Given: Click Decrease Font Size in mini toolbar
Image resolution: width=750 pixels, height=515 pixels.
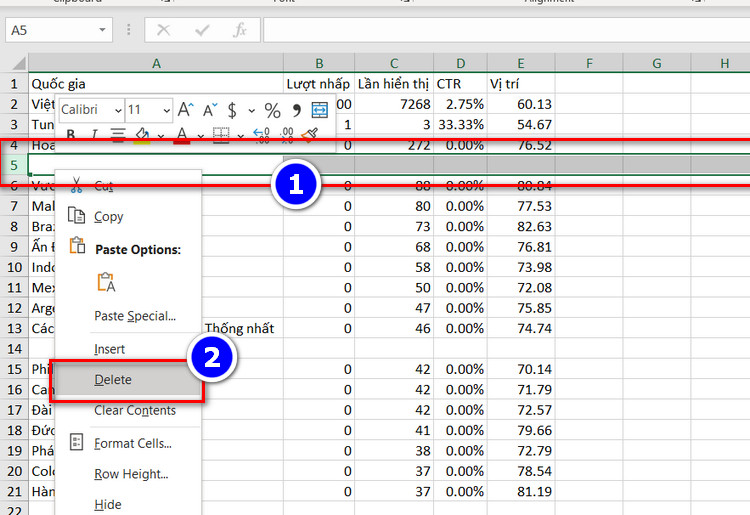Looking at the screenshot, I should tap(210, 110).
